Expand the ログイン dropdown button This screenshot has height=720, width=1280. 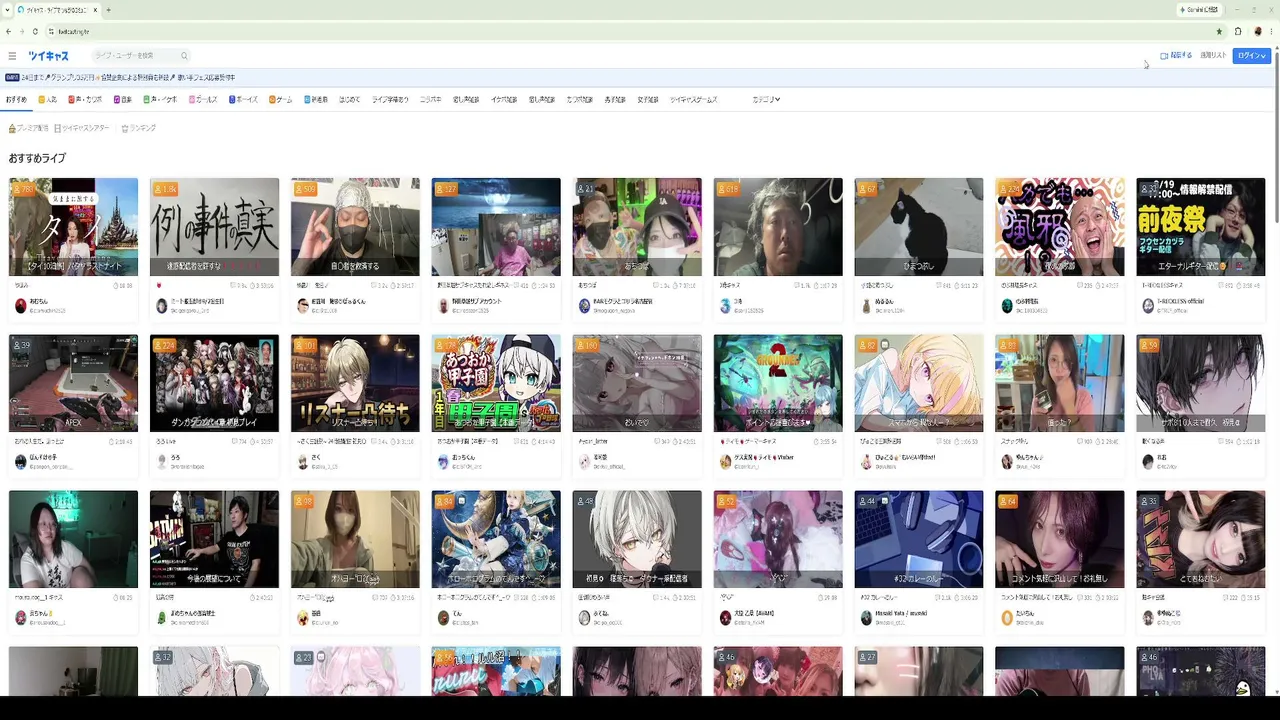coord(1251,56)
